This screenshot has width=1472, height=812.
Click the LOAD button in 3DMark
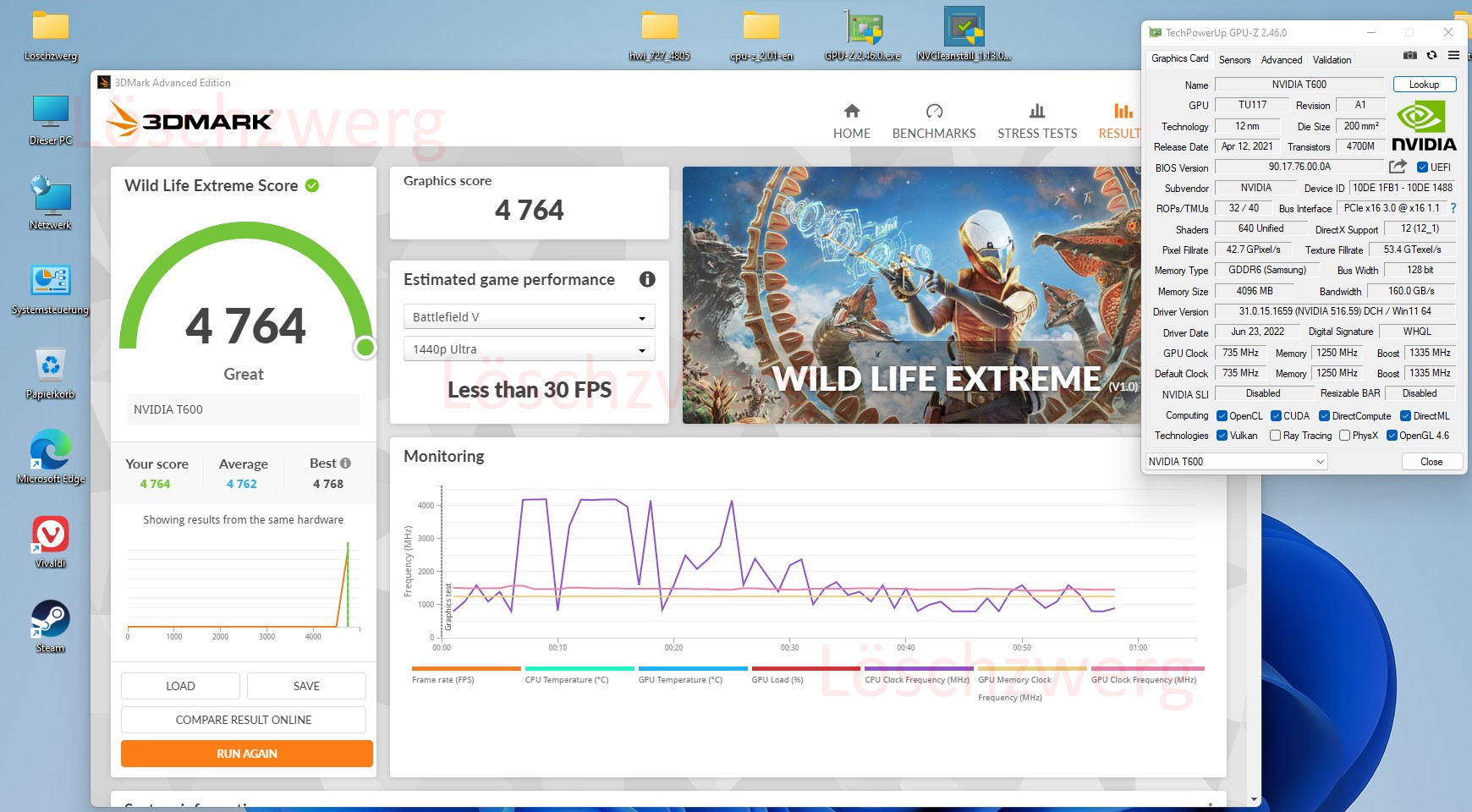pyautogui.click(x=180, y=686)
